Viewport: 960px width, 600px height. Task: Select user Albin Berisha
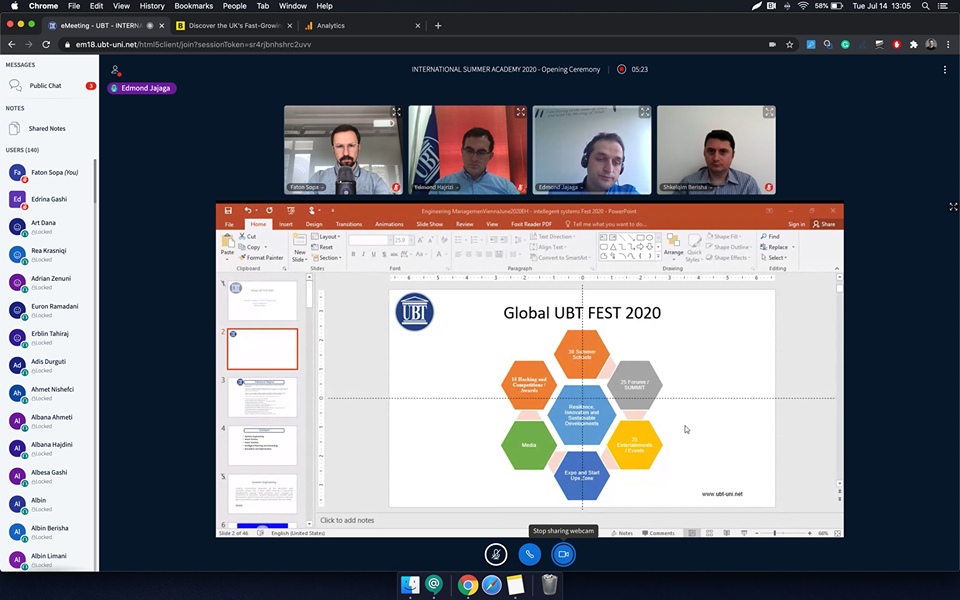pos(49,532)
